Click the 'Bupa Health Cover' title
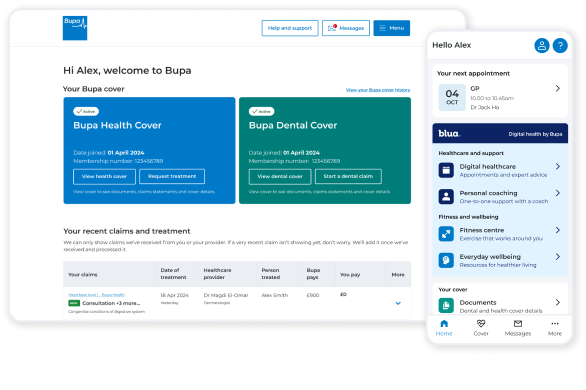The image size is (586, 390). point(117,125)
